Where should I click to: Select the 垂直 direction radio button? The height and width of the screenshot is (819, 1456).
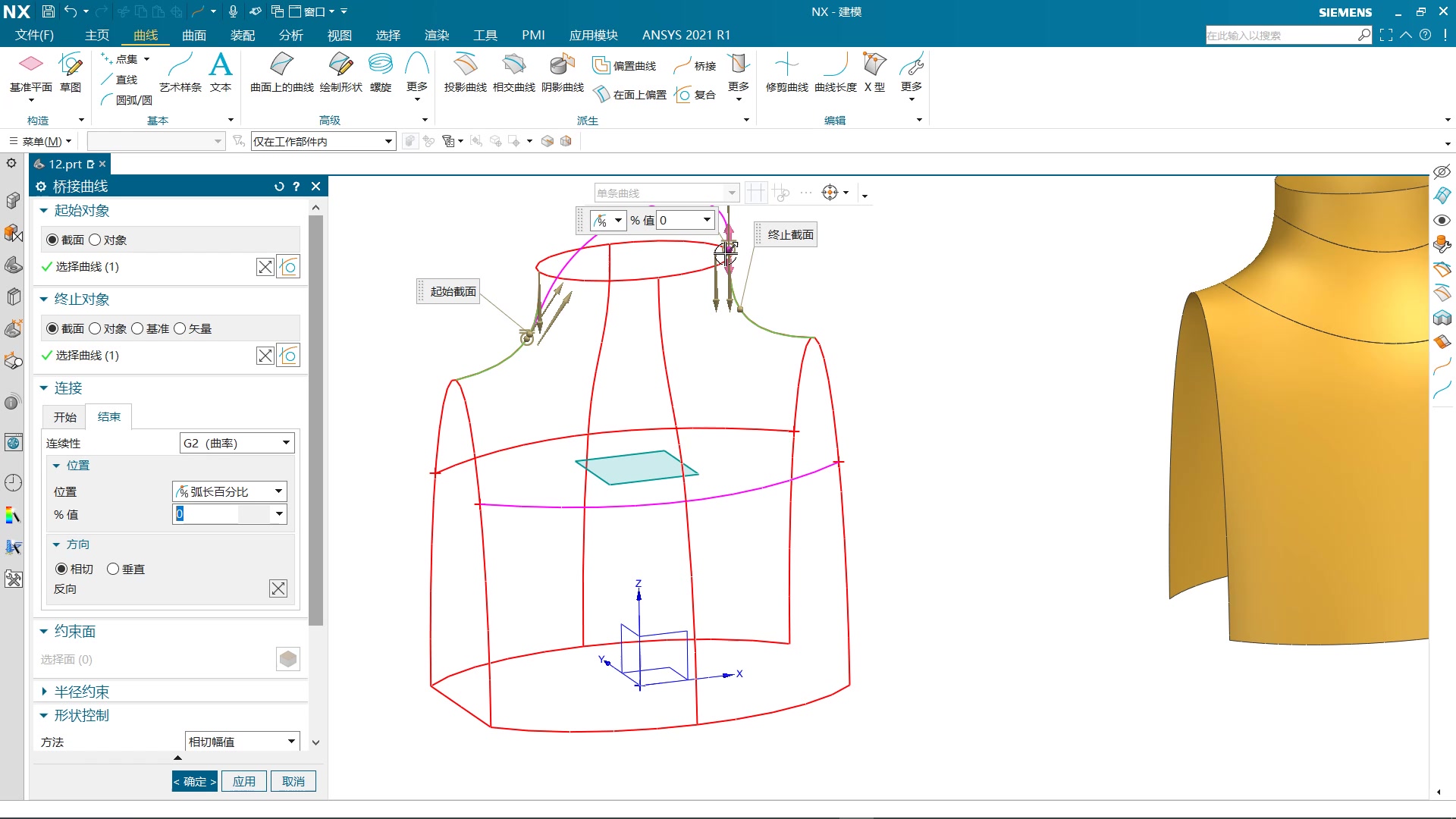(114, 569)
